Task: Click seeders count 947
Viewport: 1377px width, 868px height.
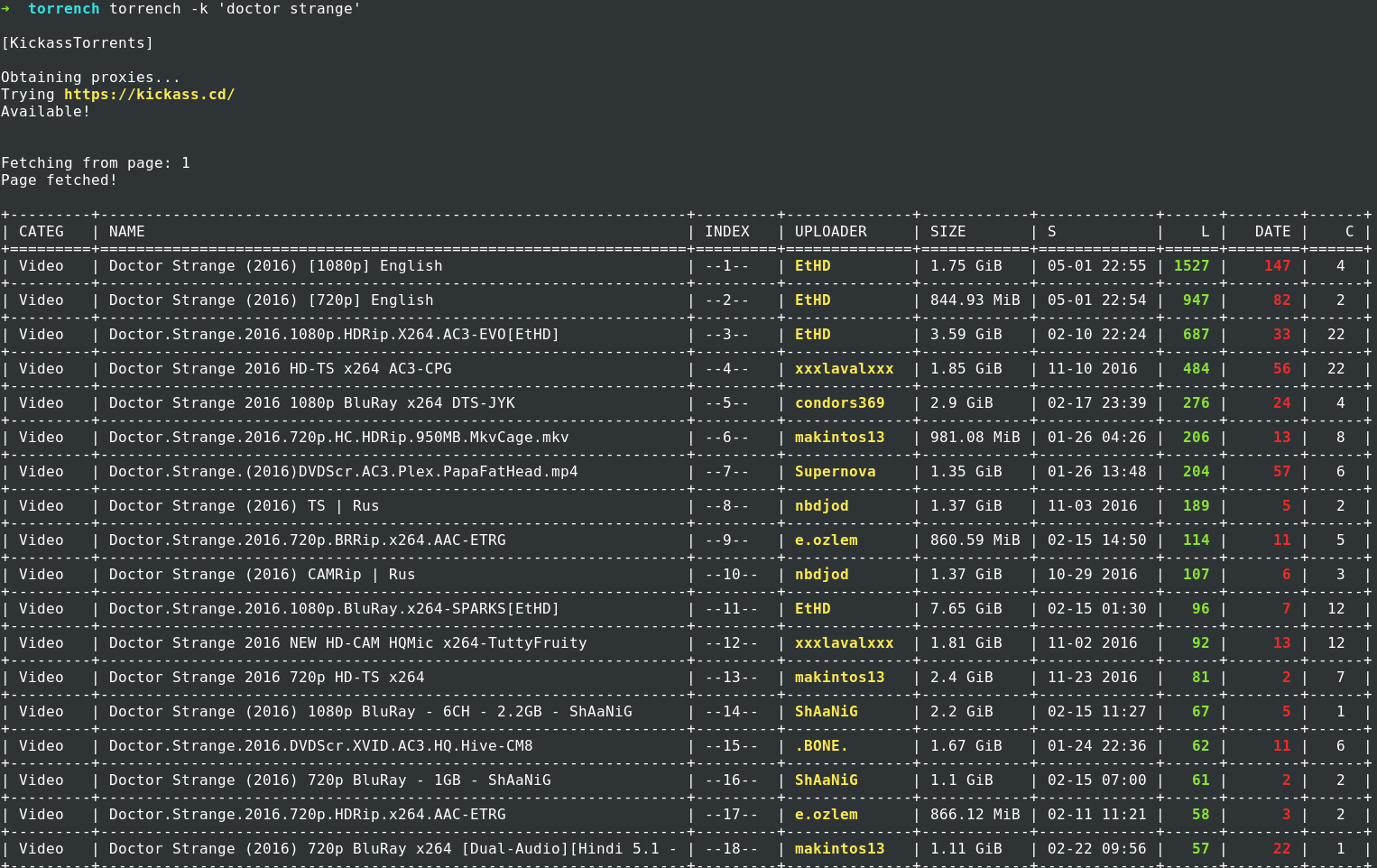Action: [1197, 300]
